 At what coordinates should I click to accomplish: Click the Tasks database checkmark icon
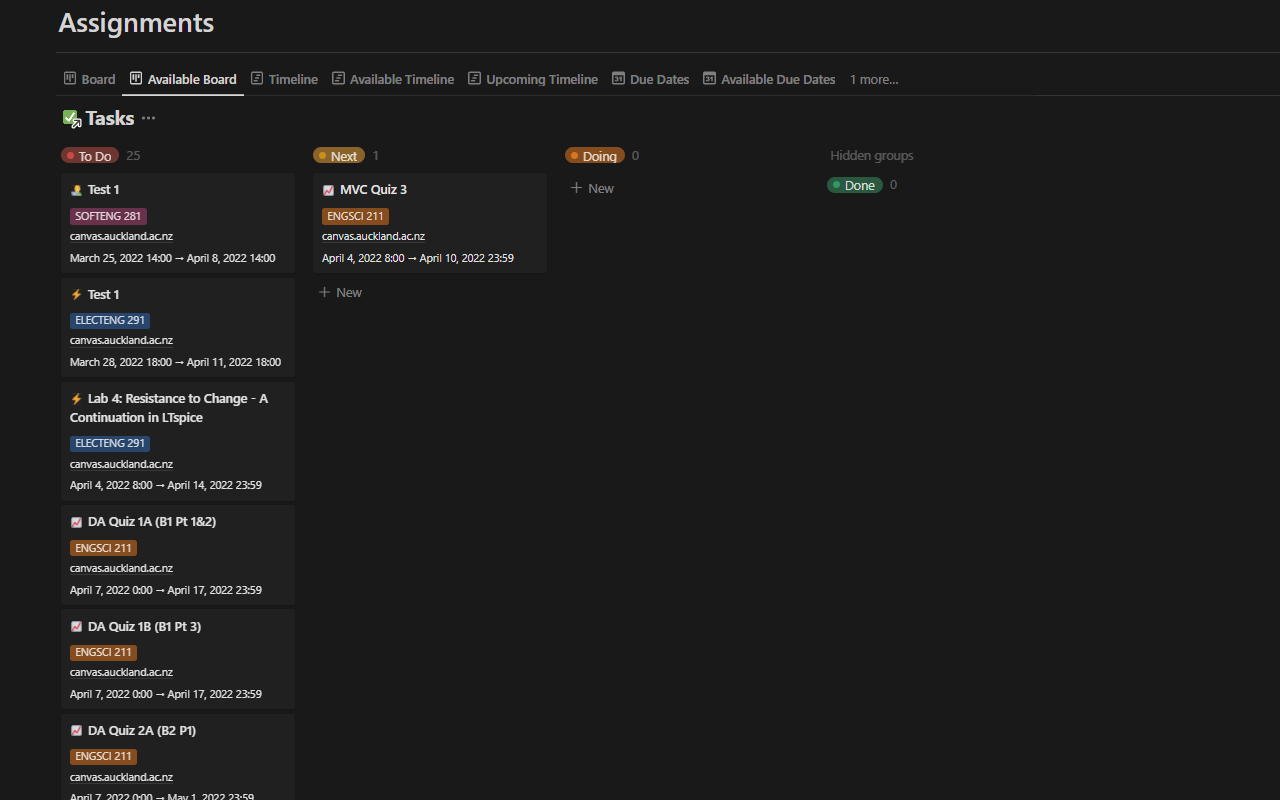pyautogui.click(x=71, y=119)
